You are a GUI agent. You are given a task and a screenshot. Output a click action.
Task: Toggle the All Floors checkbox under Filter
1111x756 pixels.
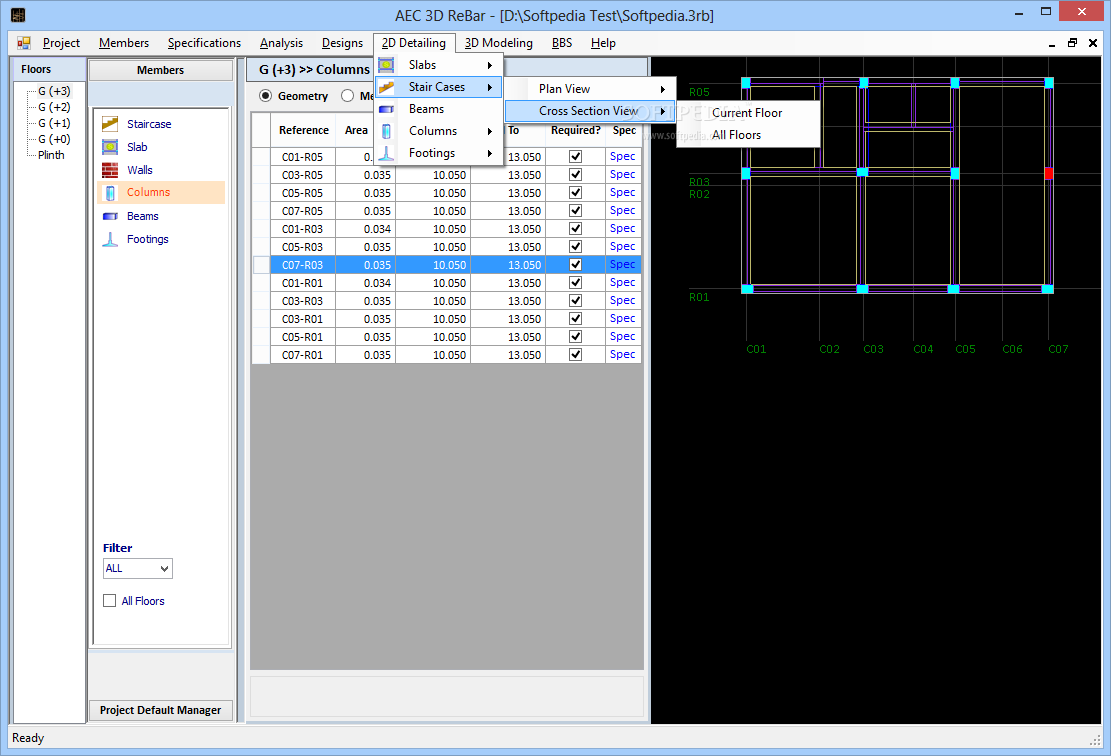pos(109,601)
